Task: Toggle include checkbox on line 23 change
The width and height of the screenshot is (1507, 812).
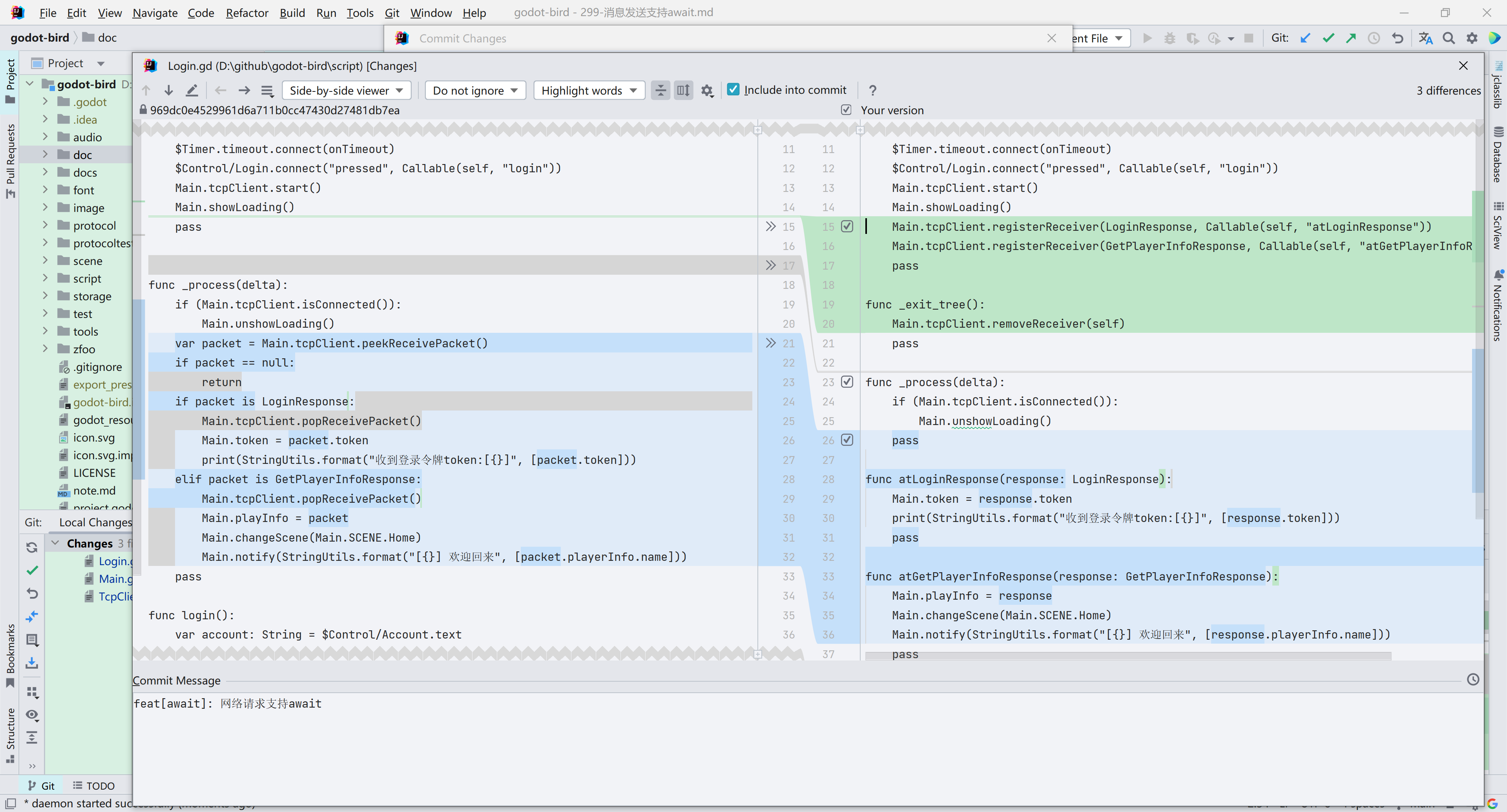Action: [847, 382]
